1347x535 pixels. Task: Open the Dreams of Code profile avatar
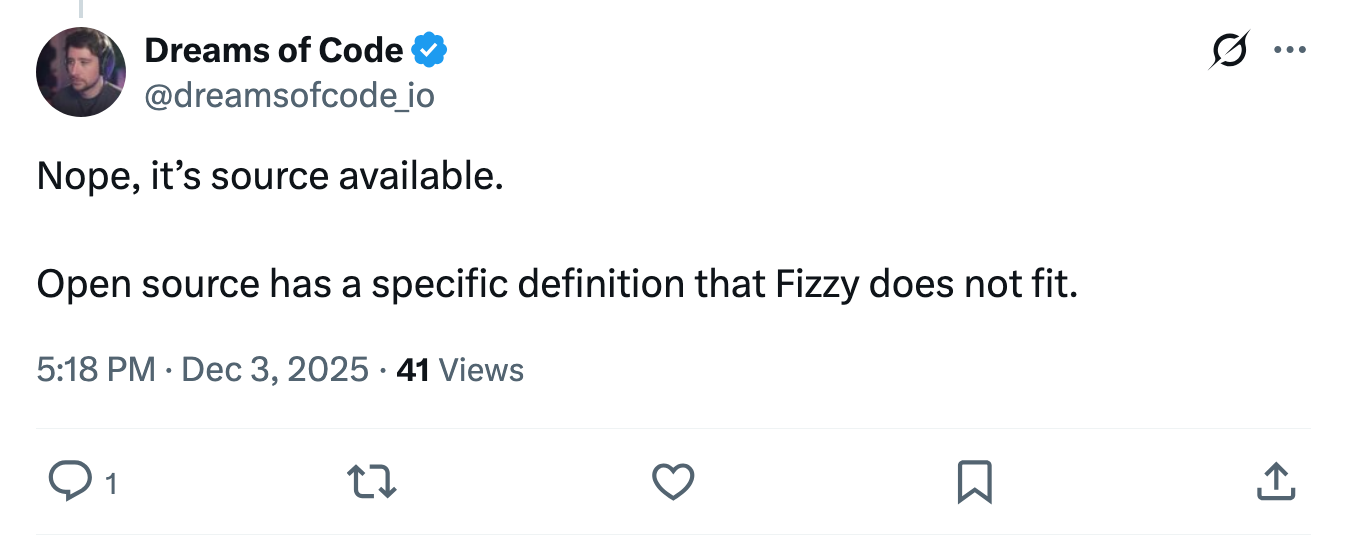(x=81, y=72)
